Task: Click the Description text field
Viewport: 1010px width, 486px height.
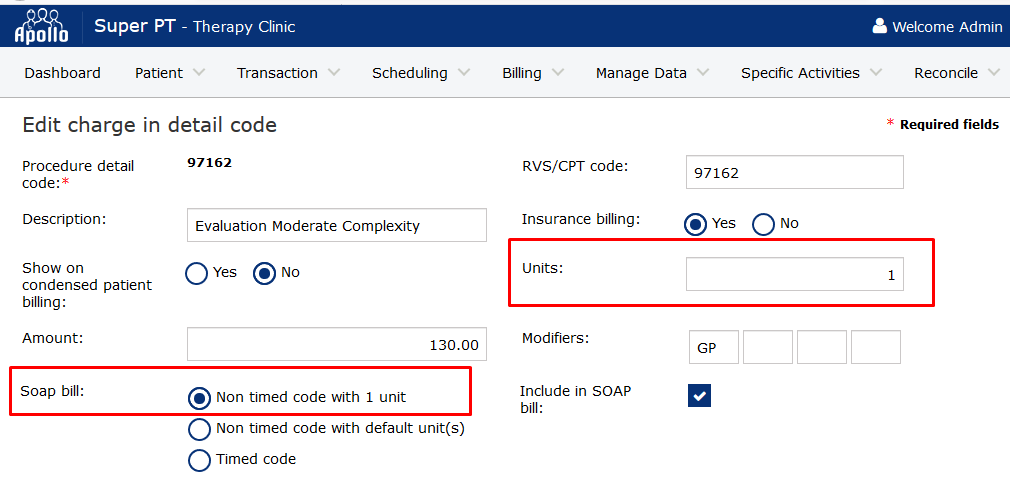Action: pyautogui.click(x=336, y=226)
